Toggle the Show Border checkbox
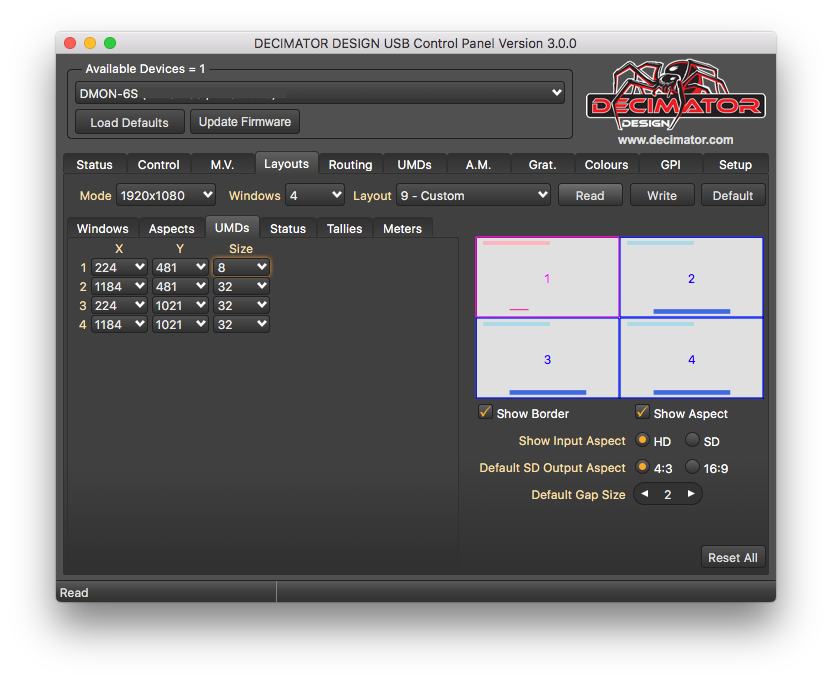This screenshot has height=682, width=832. click(485, 412)
